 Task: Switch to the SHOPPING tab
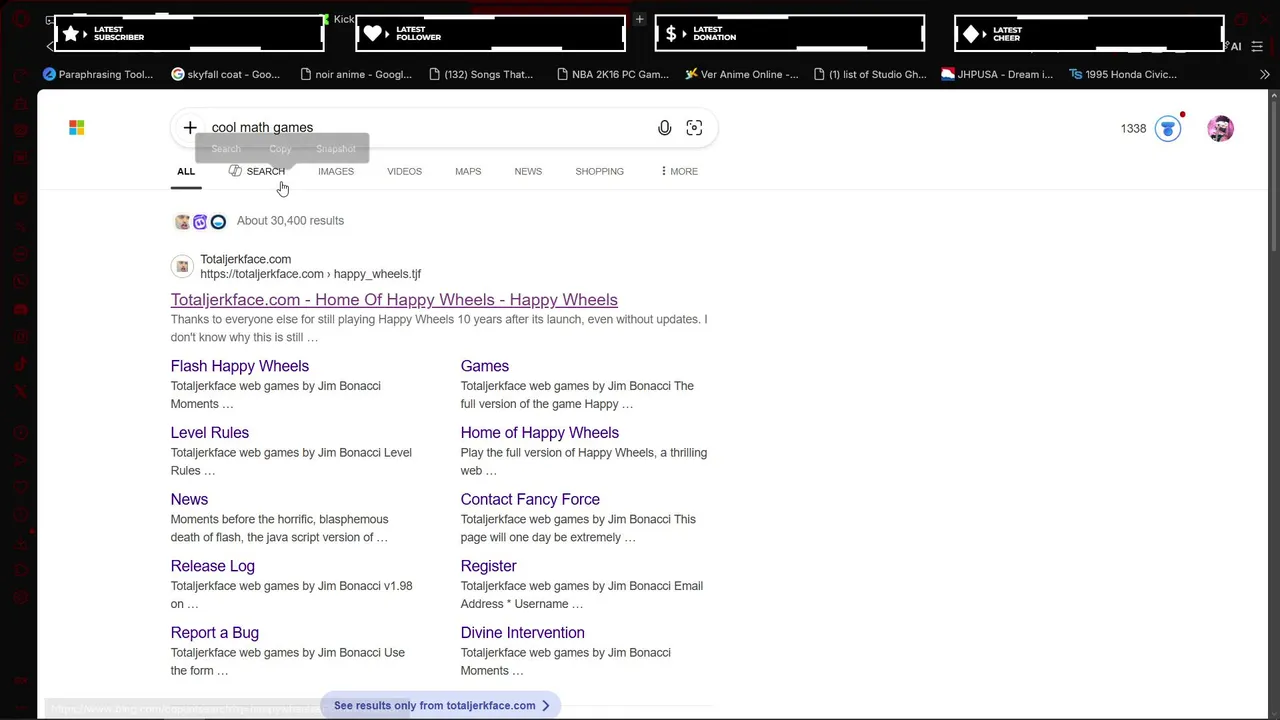click(x=600, y=171)
